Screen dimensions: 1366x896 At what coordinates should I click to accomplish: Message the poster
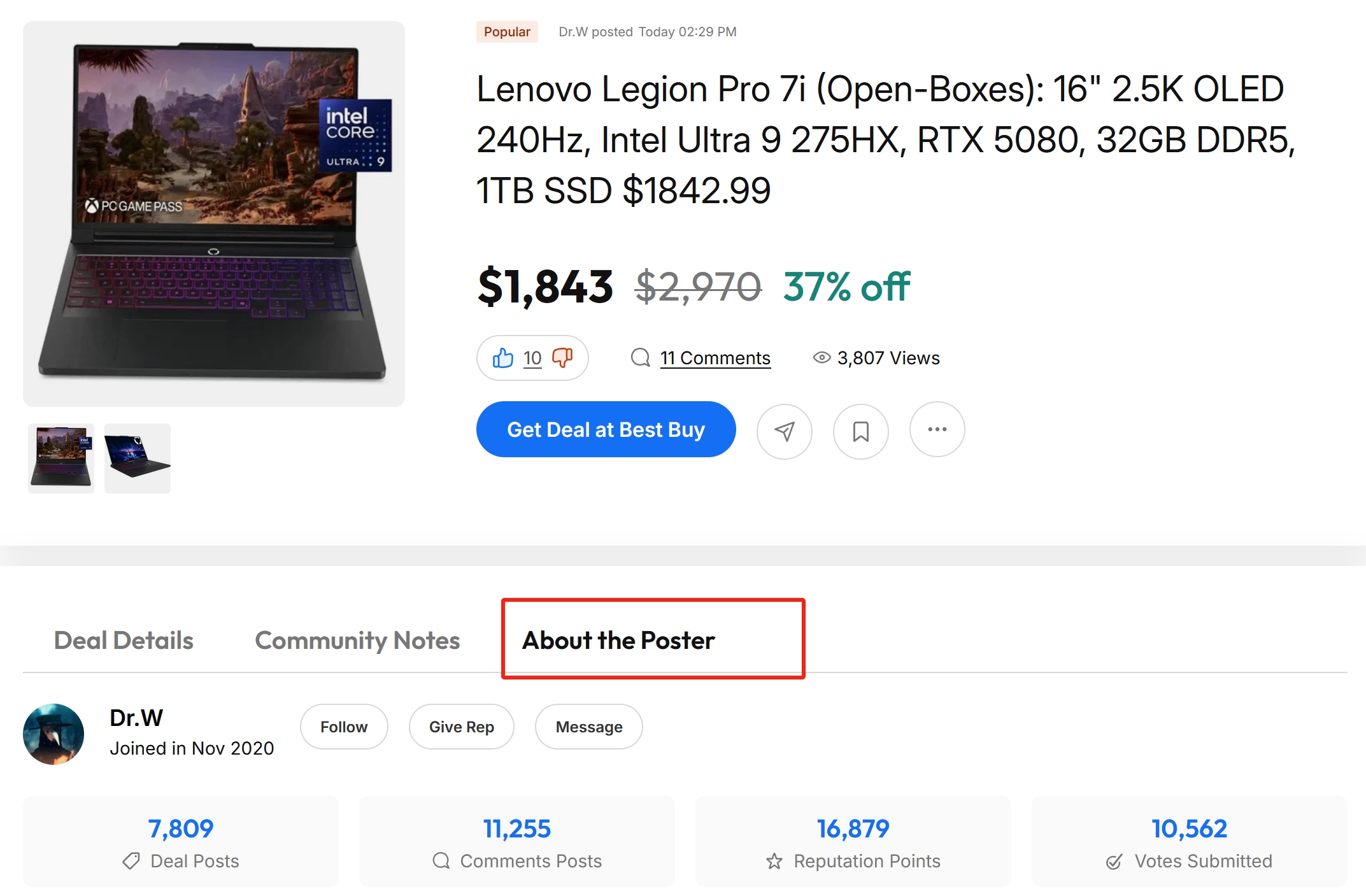[x=588, y=727]
